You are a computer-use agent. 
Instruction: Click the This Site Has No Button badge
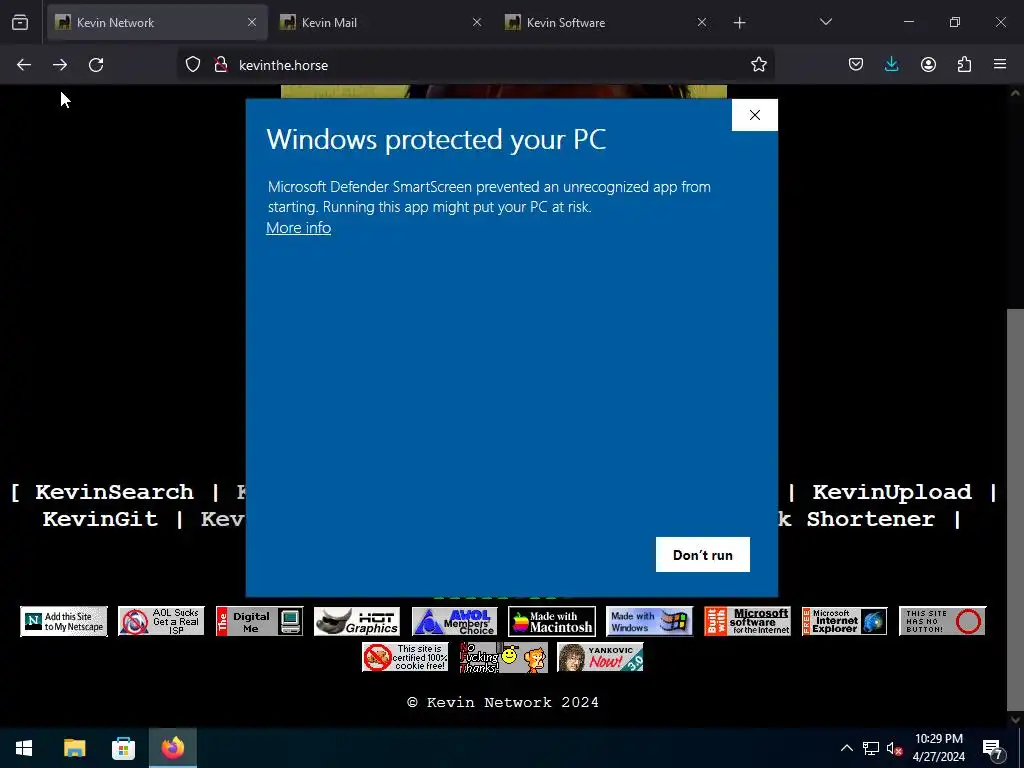point(942,621)
